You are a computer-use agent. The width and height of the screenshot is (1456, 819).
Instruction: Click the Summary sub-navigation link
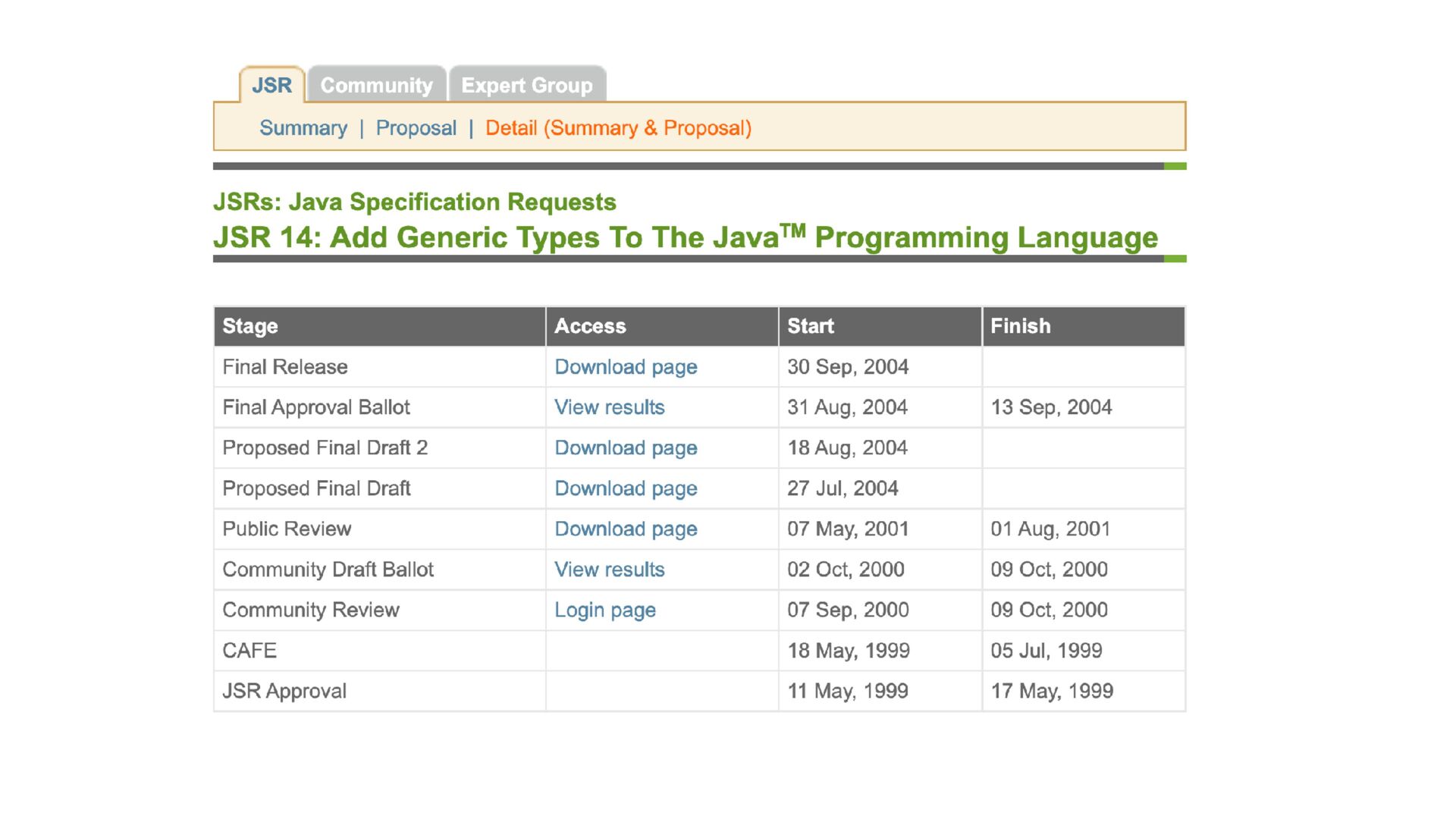[303, 128]
